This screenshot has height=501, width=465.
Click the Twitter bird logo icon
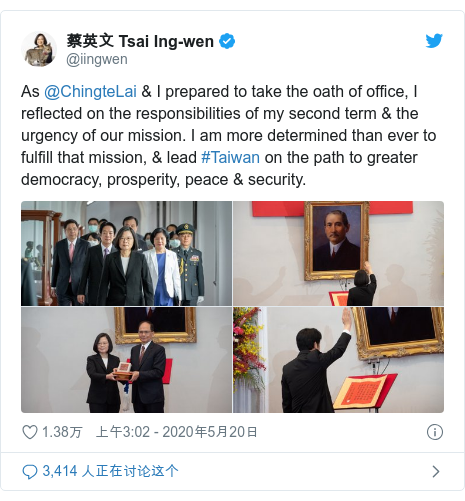click(434, 41)
